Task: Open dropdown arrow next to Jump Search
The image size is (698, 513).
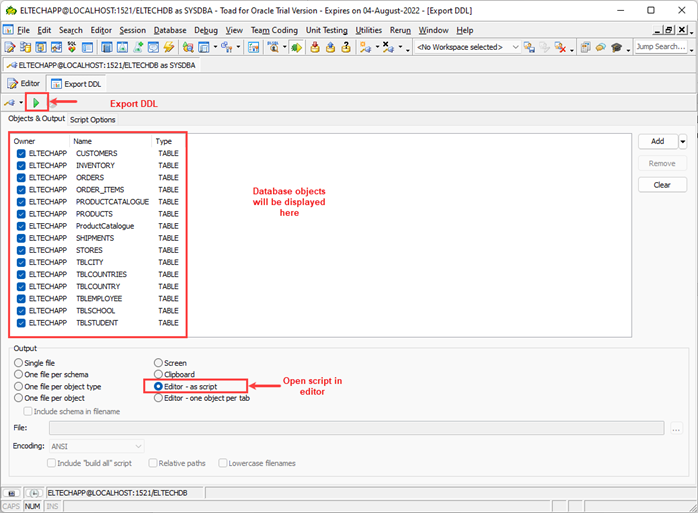Action: [x=691, y=49]
